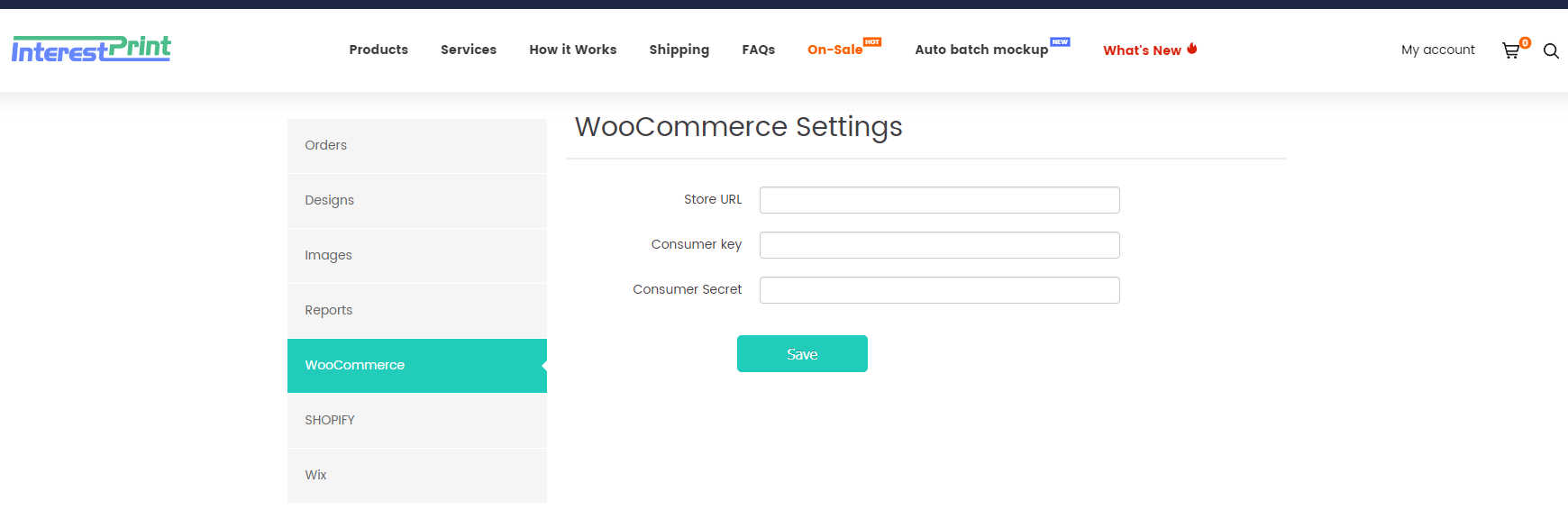
Task: Open Auto batch mockup
Action: click(981, 50)
